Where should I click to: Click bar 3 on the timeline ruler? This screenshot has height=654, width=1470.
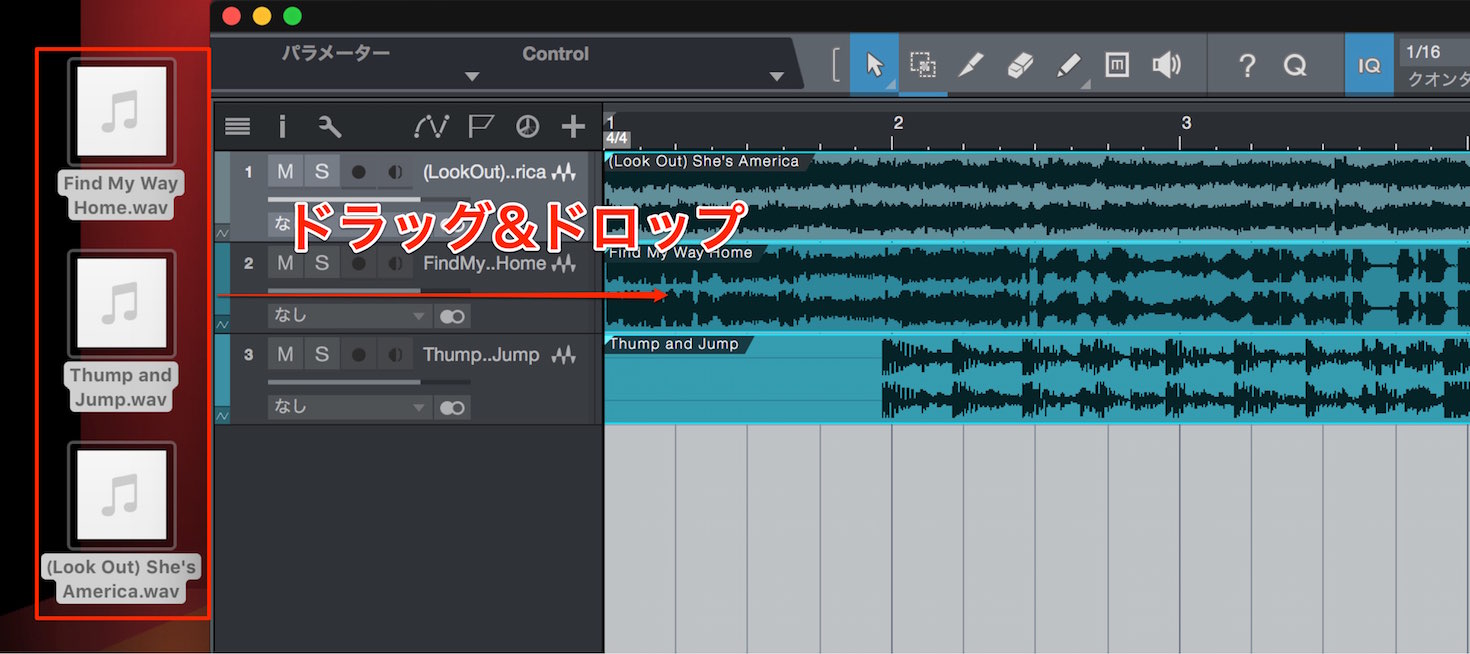(1186, 123)
